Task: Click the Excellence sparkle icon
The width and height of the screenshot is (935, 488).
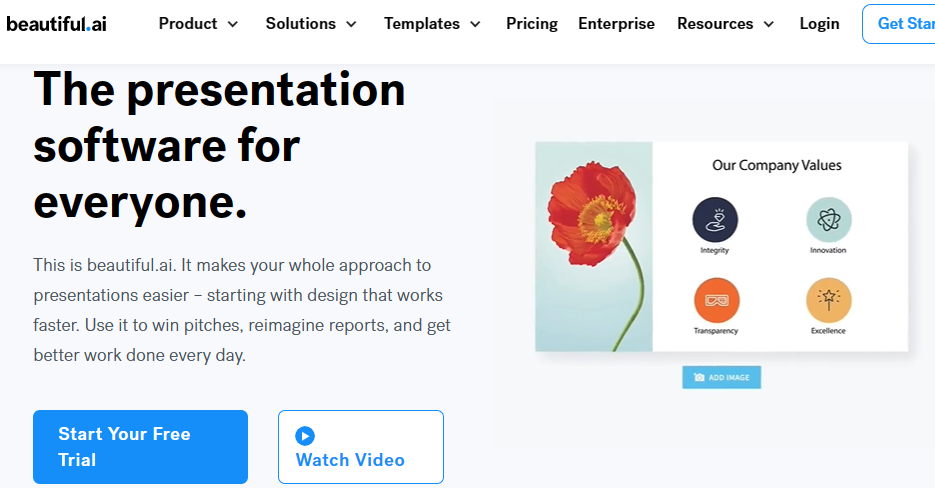Action: click(828, 301)
